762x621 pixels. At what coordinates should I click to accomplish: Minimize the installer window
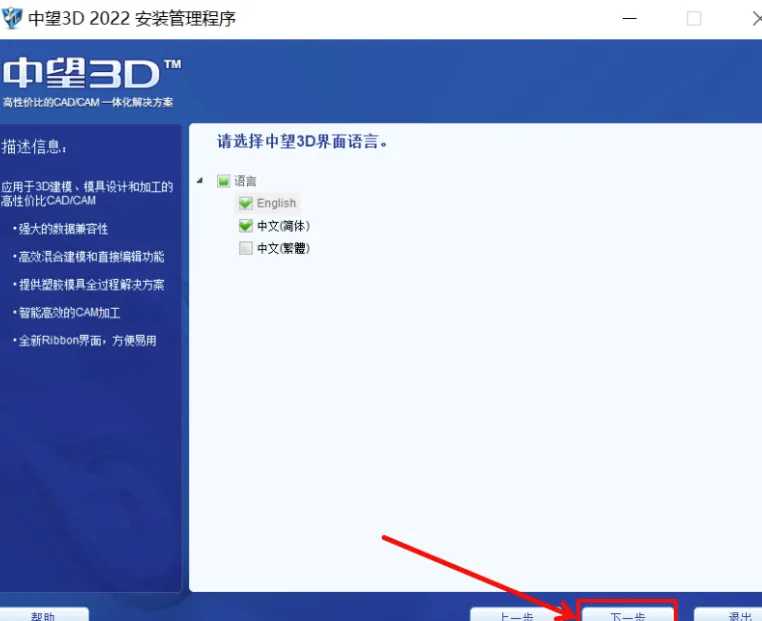[629, 18]
